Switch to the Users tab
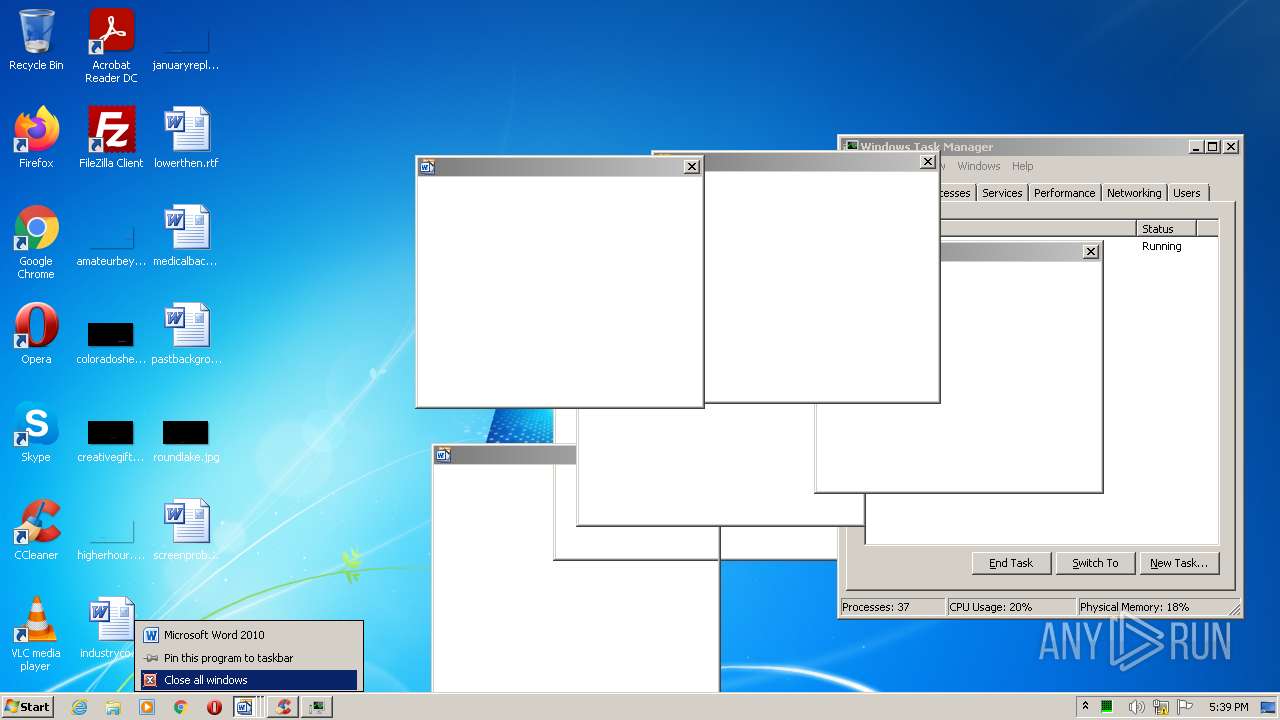 pyautogui.click(x=1187, y=193)
